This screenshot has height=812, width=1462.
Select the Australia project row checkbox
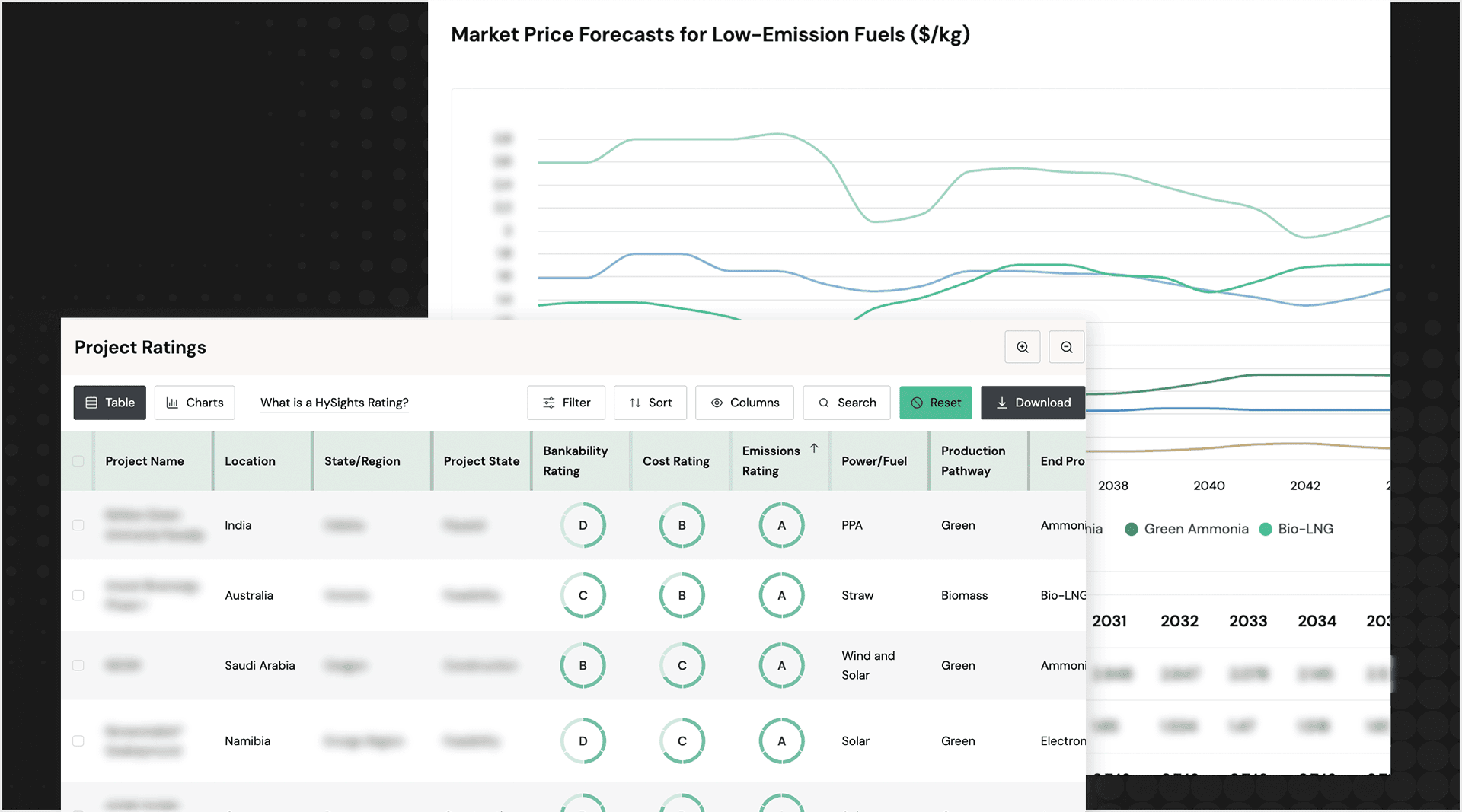[78, 595]
